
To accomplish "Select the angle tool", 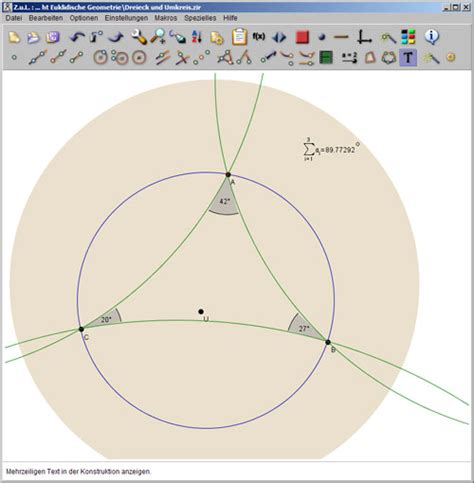I will coord(226,57).
